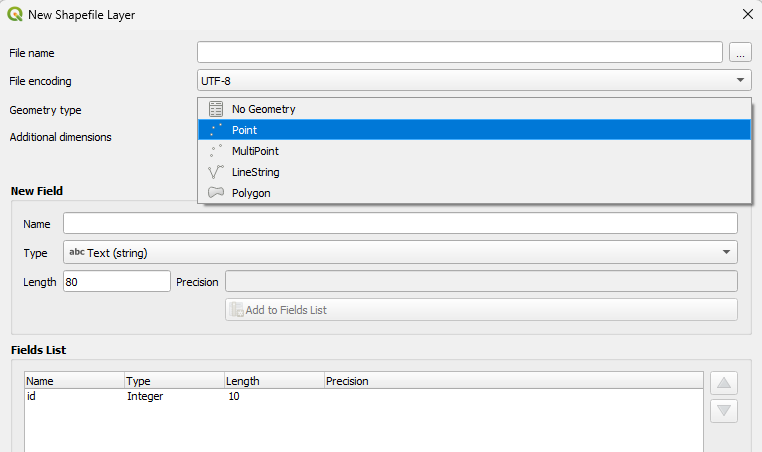The width and height of the screenshot is (762, 452).
Task: Choose Point from geometry type list
Action: click(x=474, y=130)
